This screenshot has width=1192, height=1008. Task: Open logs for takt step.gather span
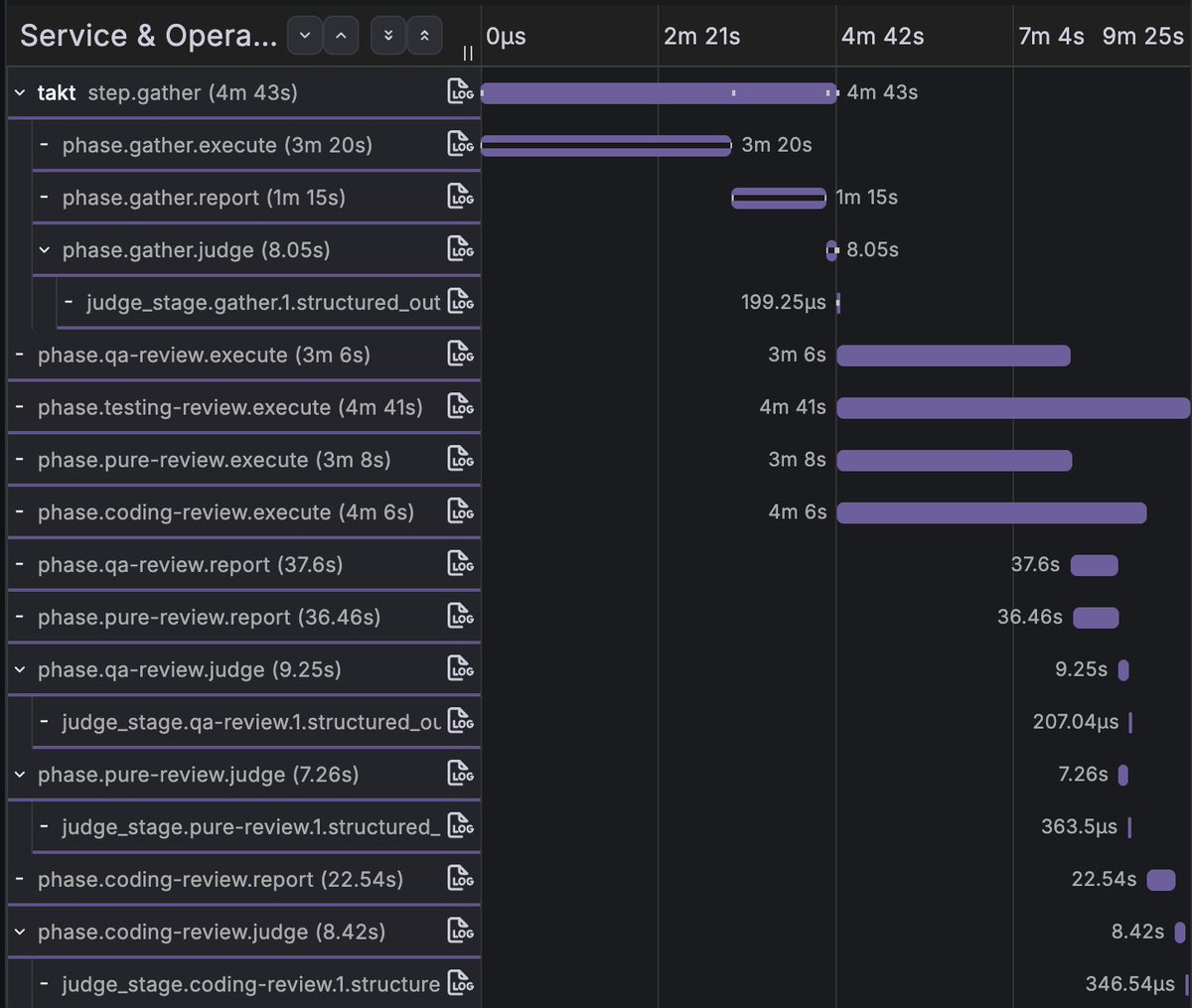click(x=460, y=91)
